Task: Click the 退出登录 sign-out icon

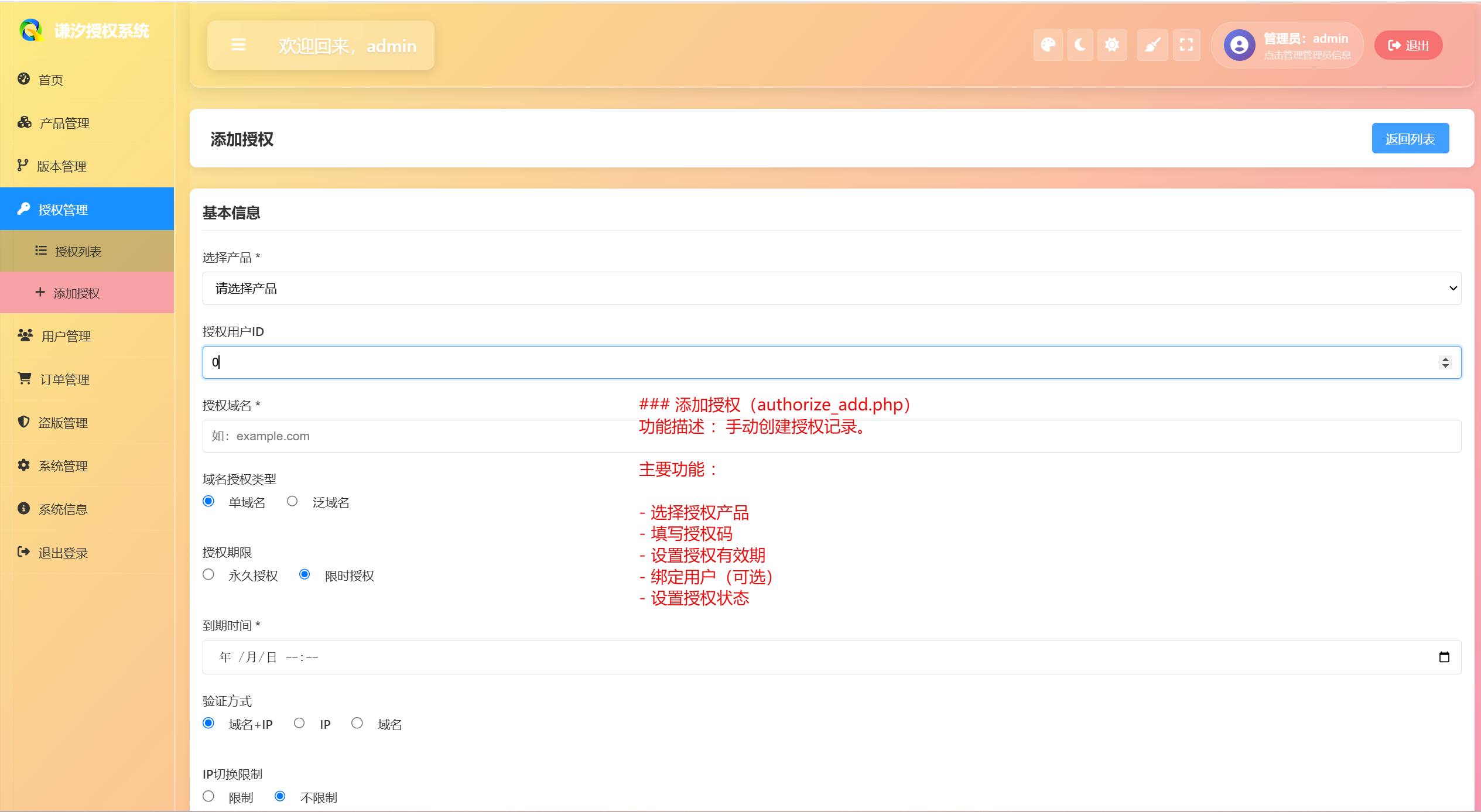Action: point(23,552)
